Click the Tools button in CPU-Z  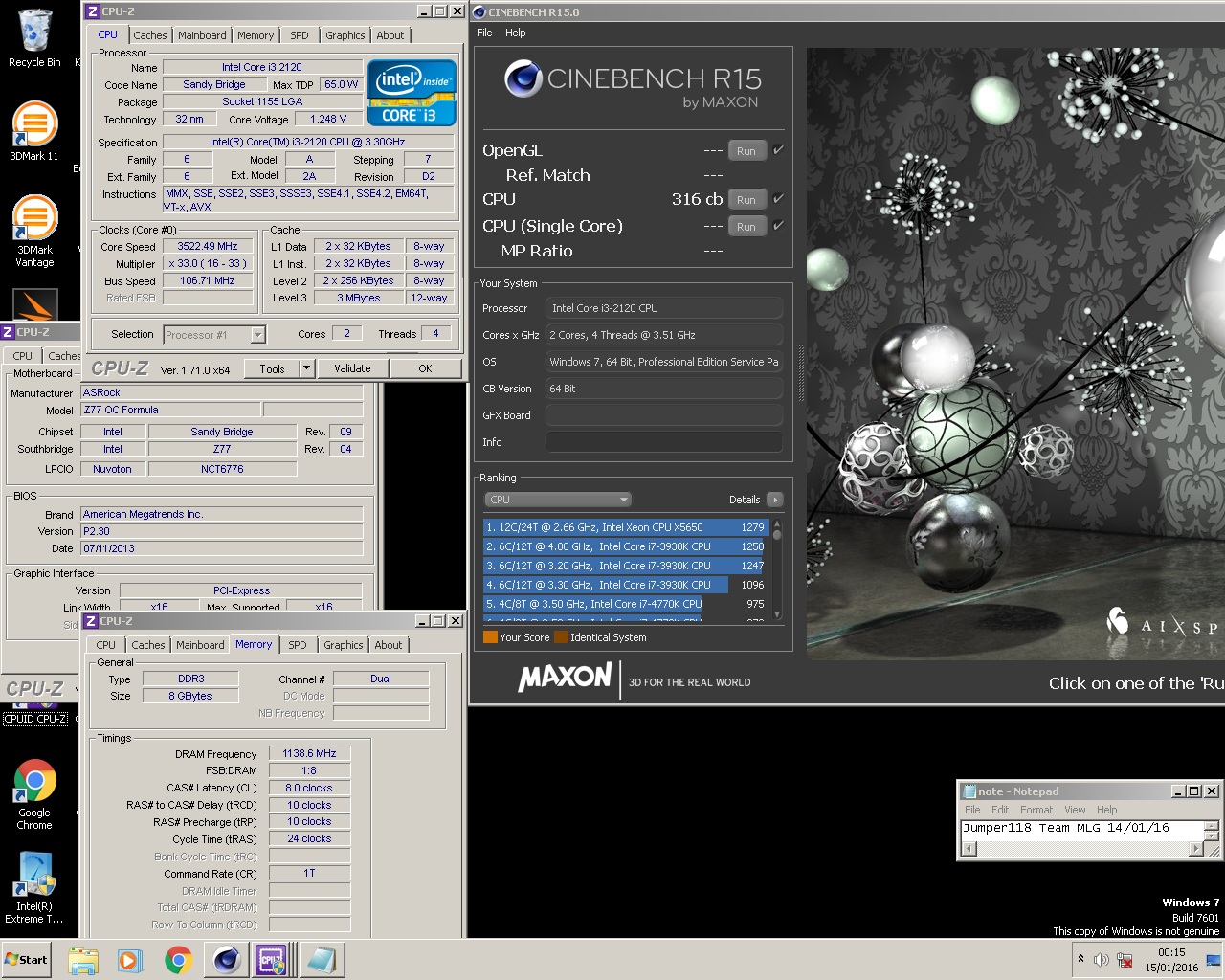point(272,368)
